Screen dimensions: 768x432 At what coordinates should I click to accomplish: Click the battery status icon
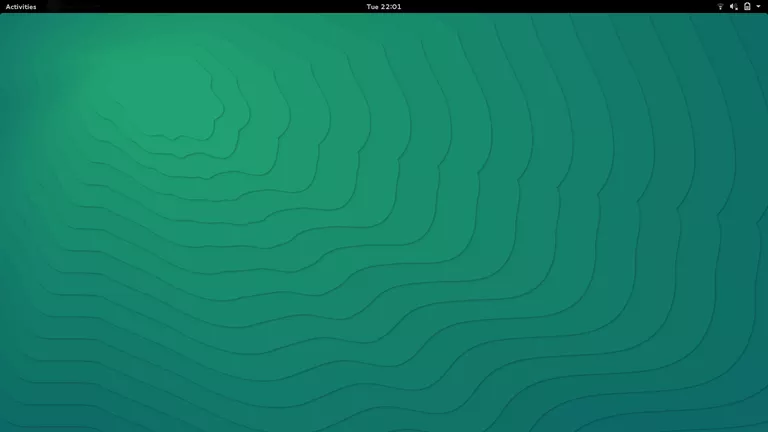tap(747, 6)
